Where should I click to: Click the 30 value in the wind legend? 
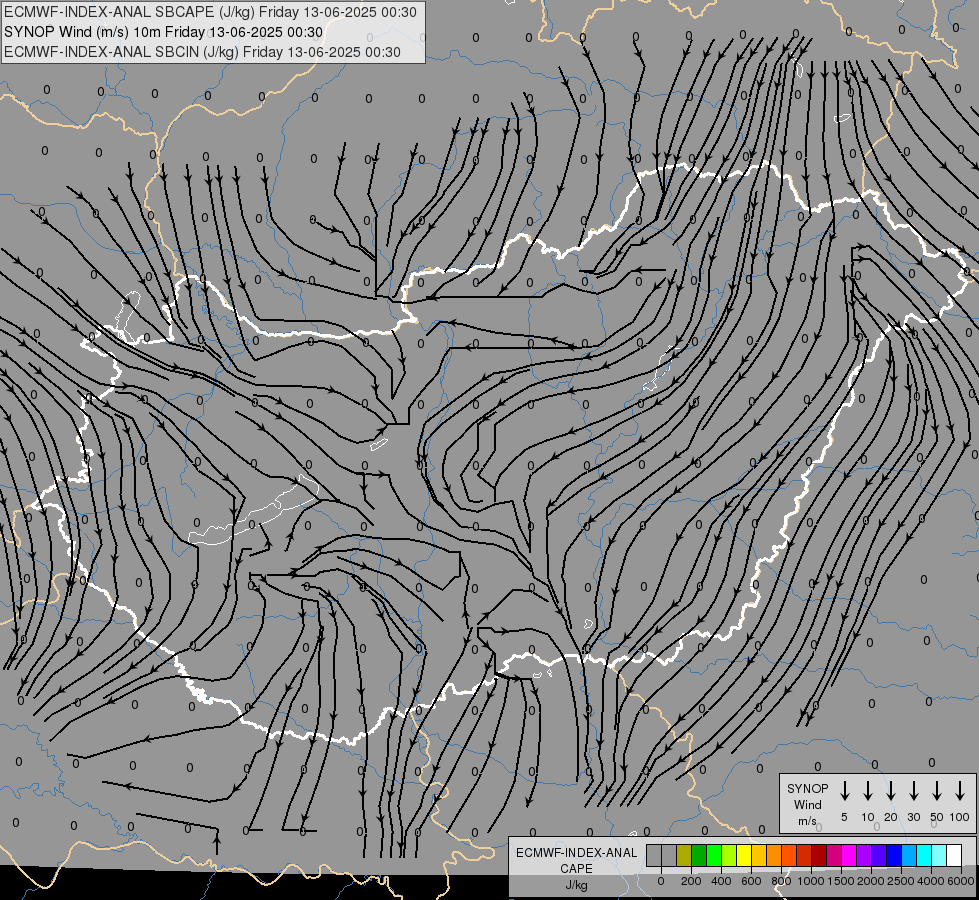point(913,817)
